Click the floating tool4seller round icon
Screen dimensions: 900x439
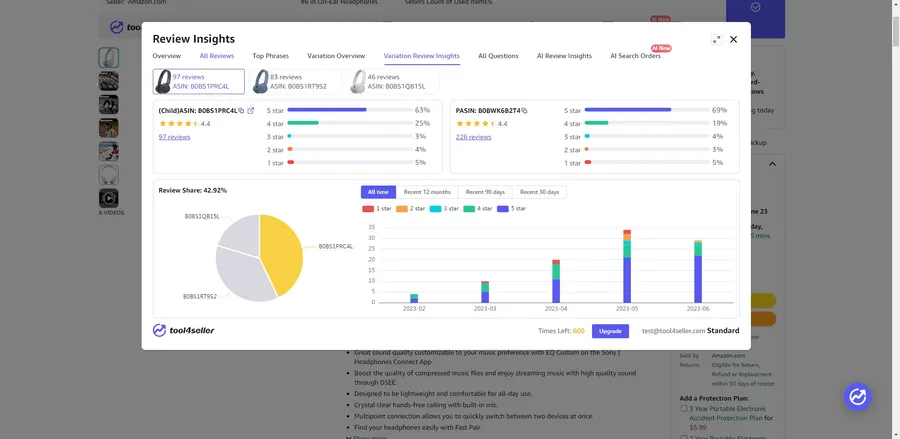858,397
